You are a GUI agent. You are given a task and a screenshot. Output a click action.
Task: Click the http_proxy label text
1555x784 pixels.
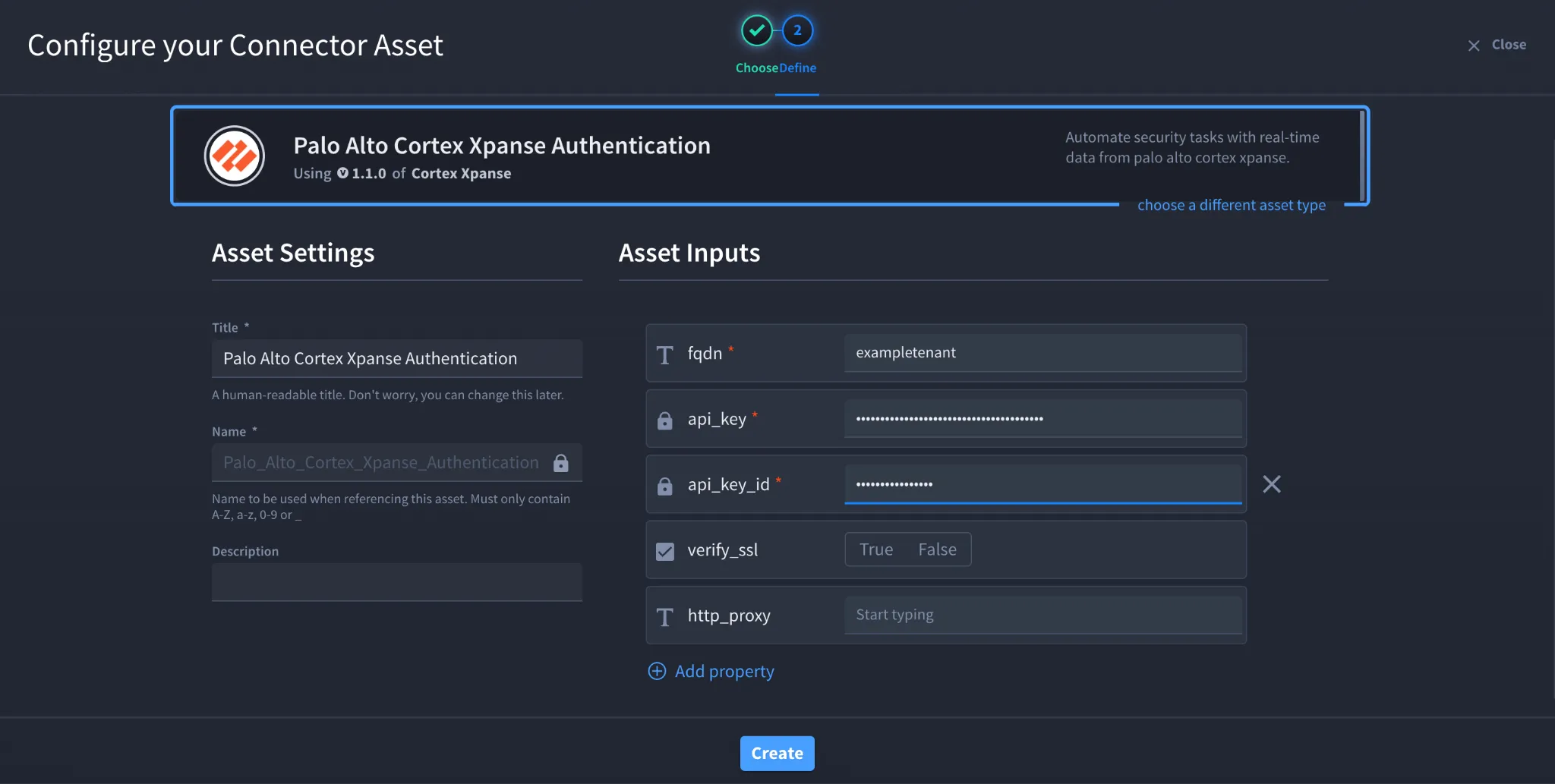729,616
